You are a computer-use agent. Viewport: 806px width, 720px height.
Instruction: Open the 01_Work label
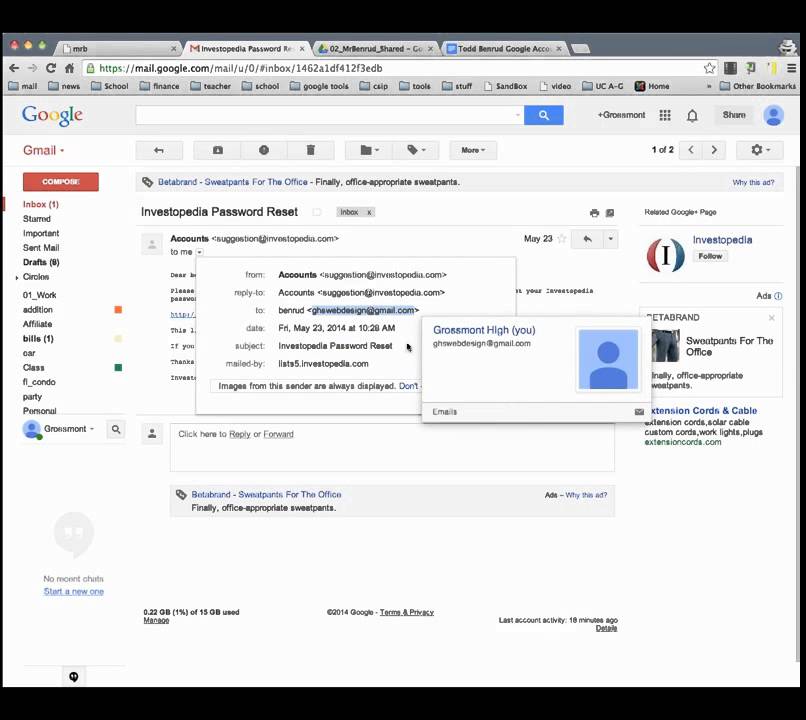tap(39, 295)
